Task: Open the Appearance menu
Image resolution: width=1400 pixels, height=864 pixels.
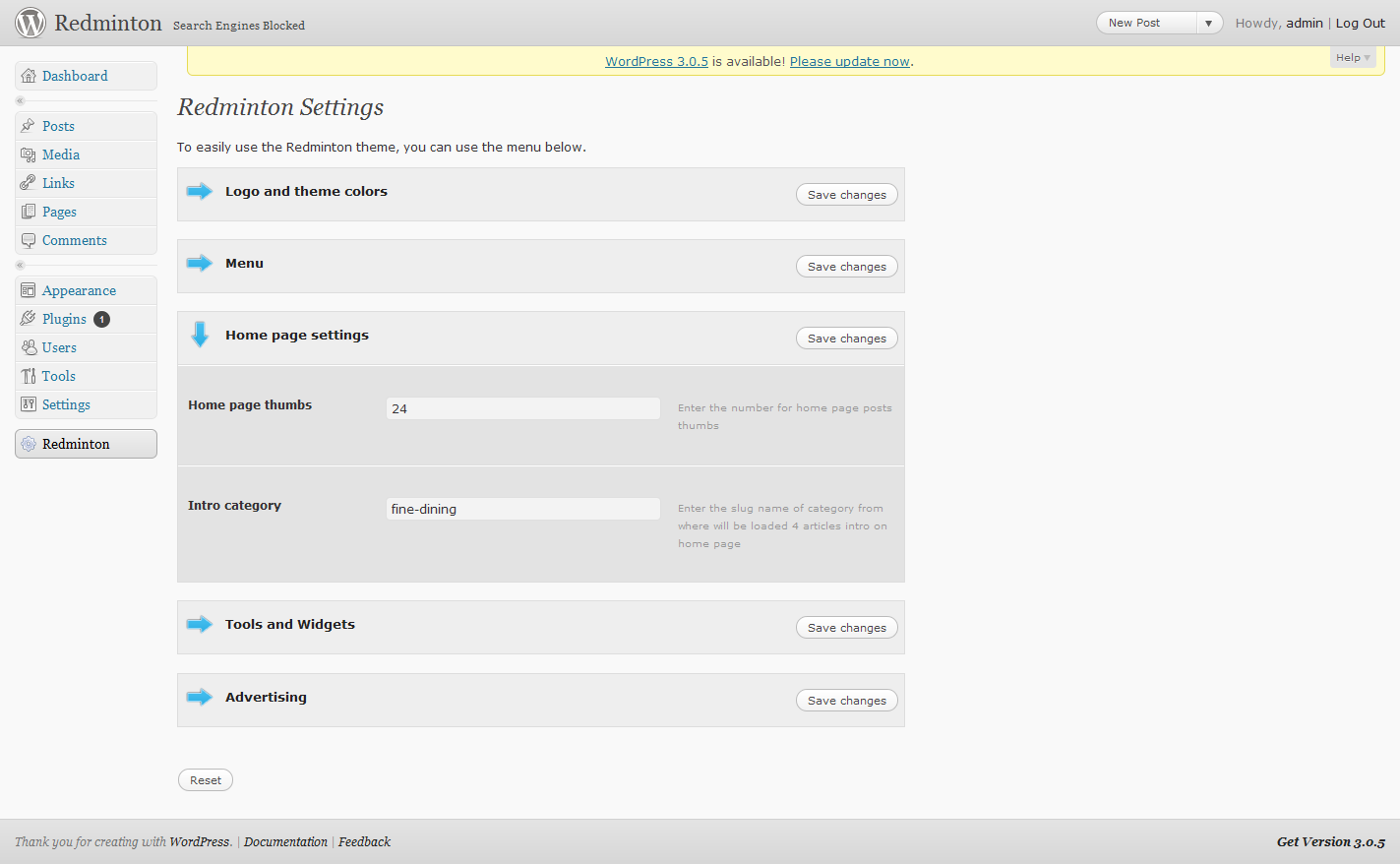Action: click(79, 290)
